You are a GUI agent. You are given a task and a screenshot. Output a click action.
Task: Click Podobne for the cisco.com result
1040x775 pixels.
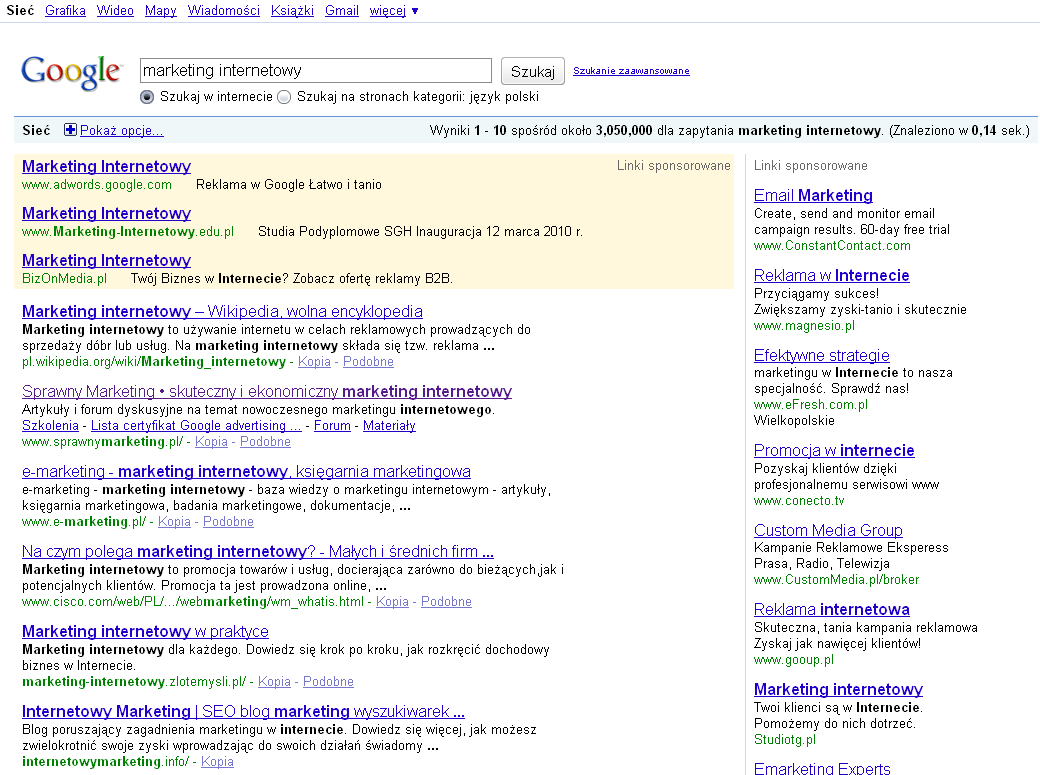point(446,602)
